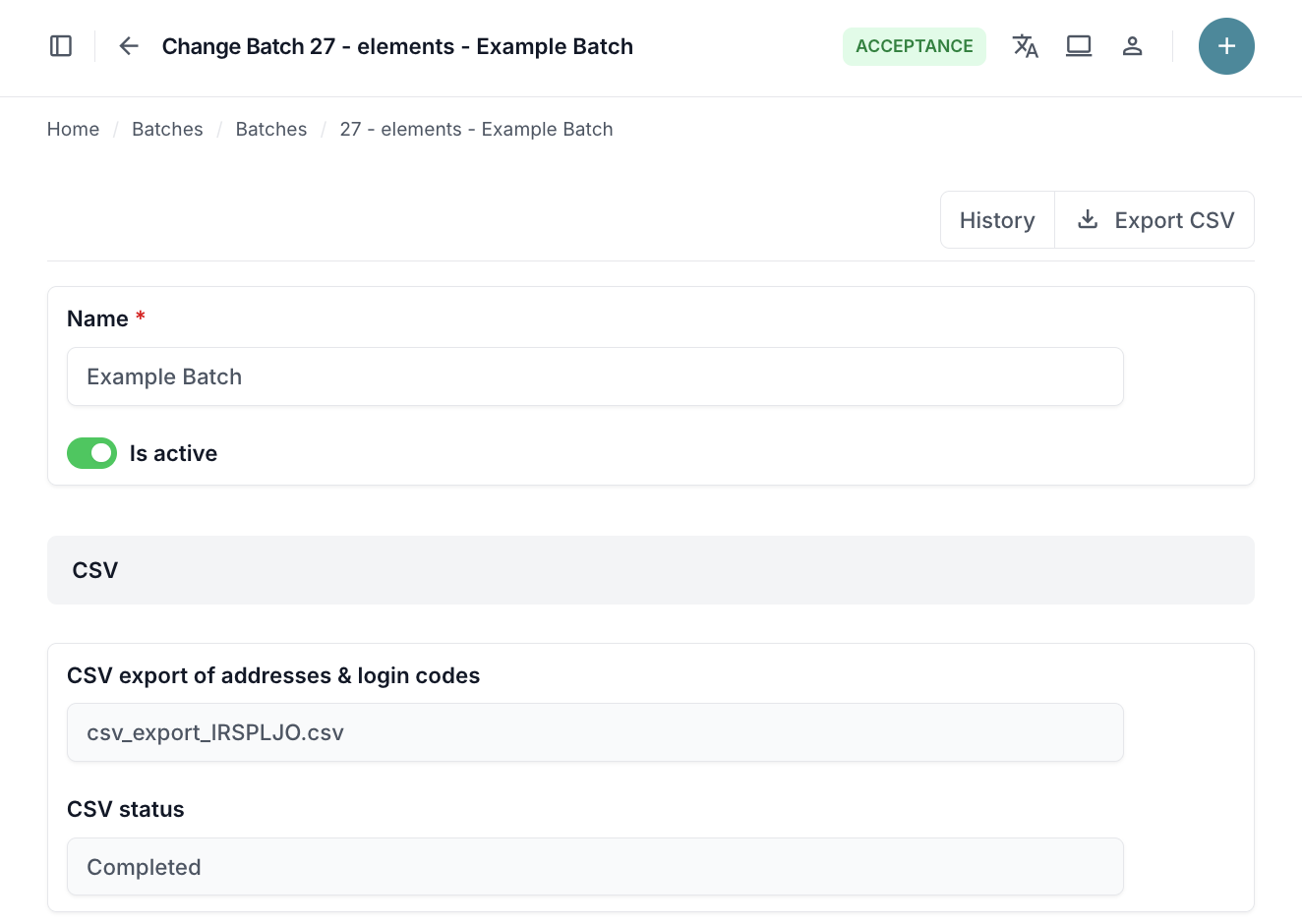
Task: Open the first Batches breadcrumb link
Action: (x=167, y=129)
